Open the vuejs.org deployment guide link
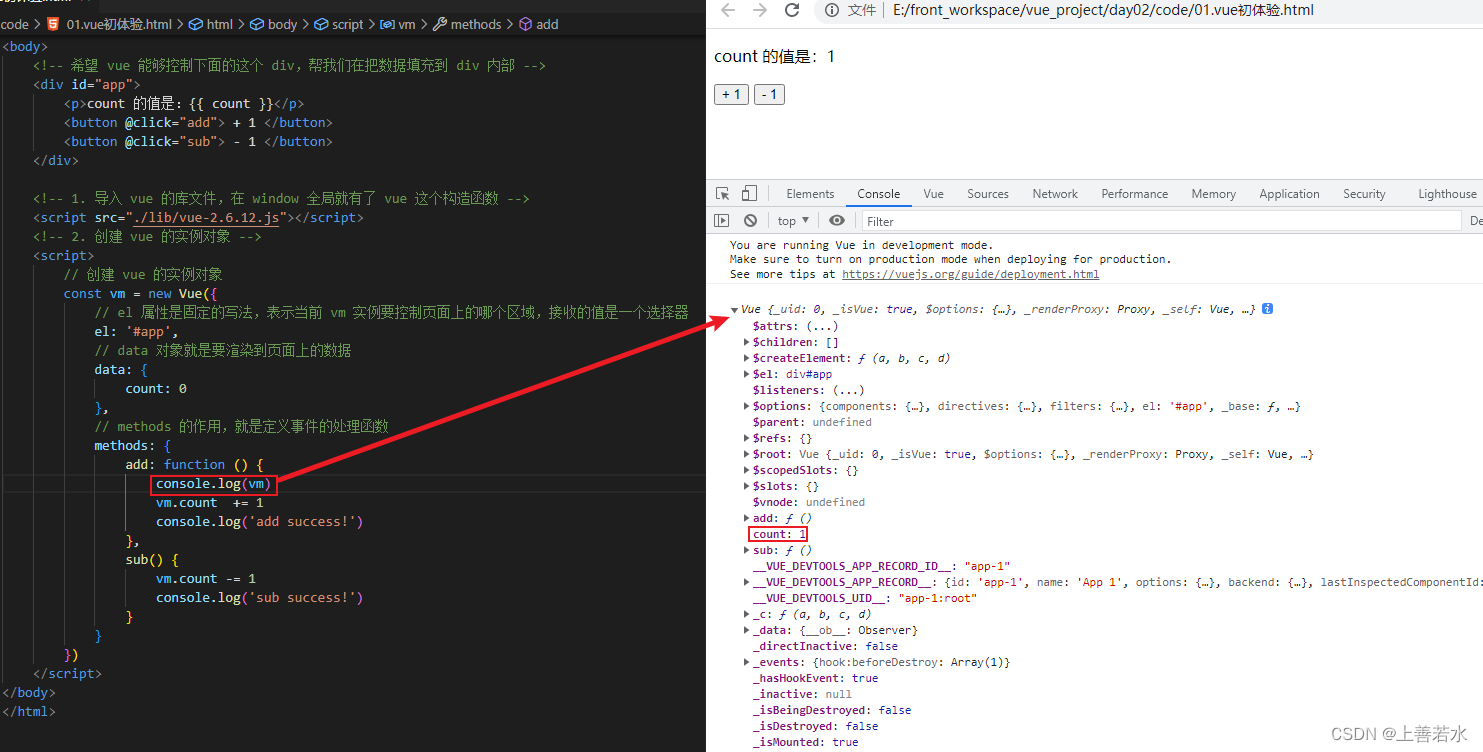The image size is (1483, 752). (970, 274)
